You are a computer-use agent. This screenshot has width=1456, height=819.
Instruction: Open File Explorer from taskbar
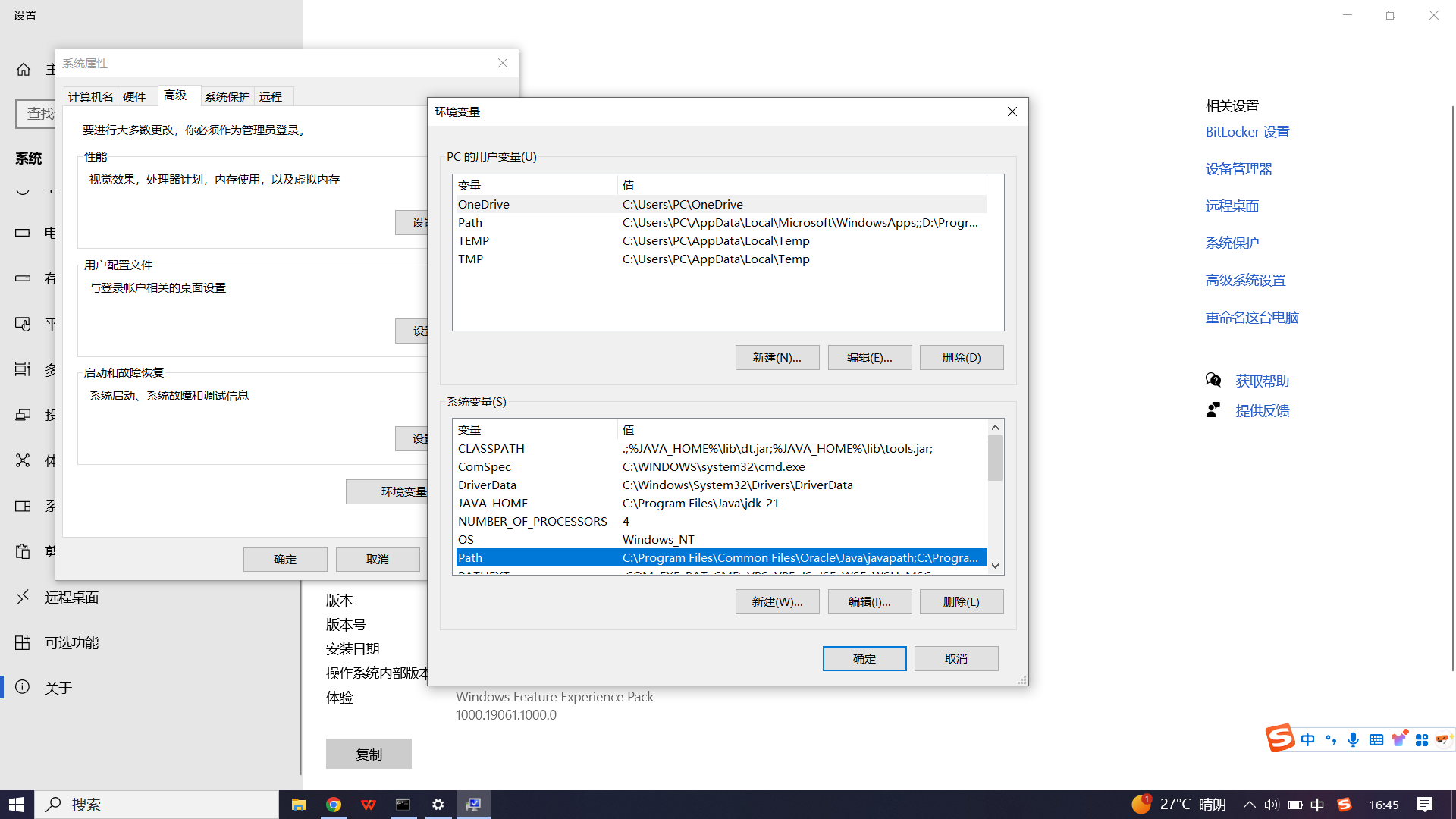(x=299, y=805)
